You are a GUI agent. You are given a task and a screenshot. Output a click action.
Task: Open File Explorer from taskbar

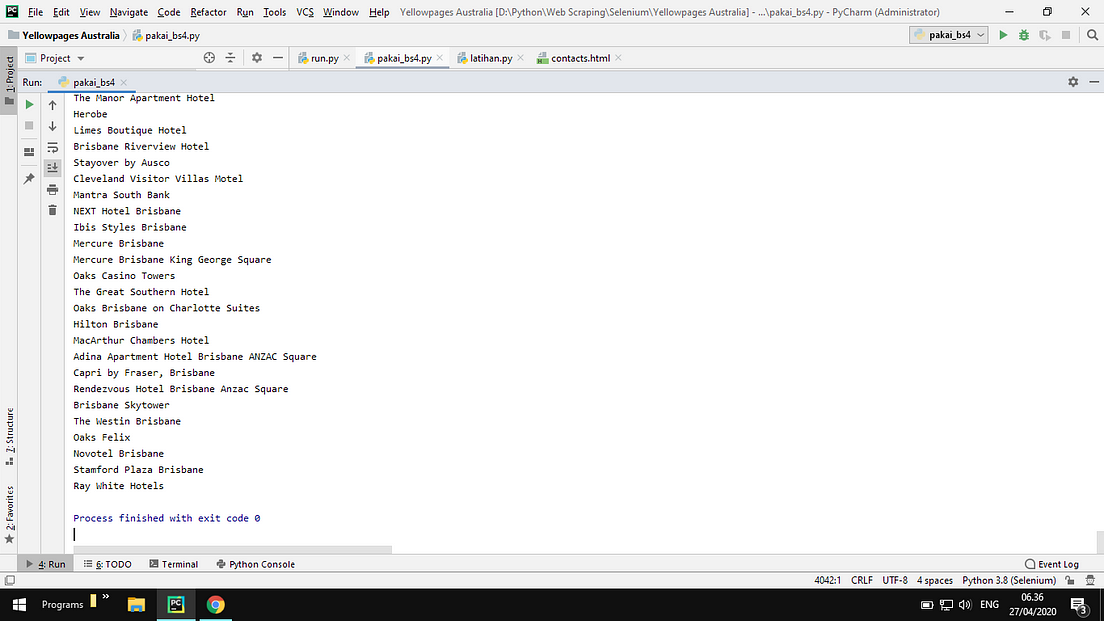pos(136,604)
